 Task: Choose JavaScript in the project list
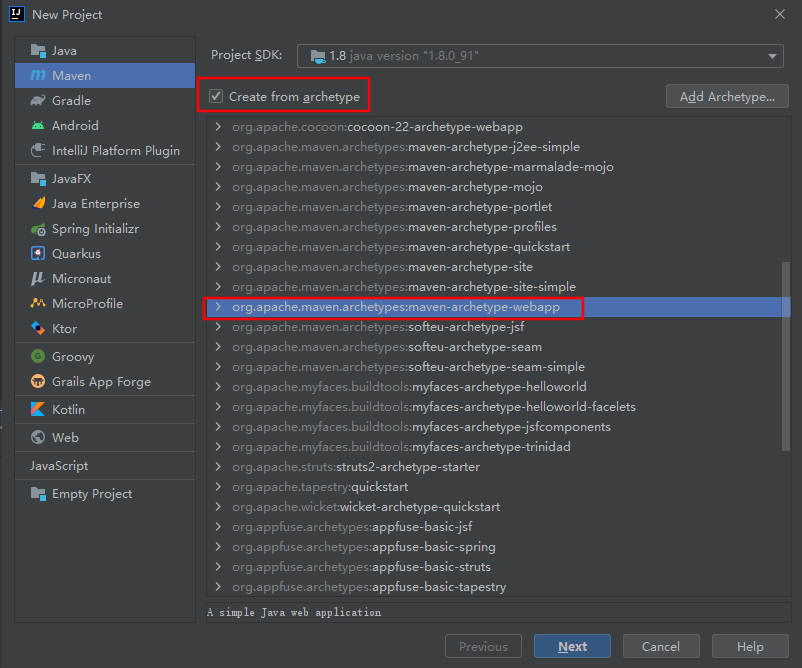tap(105, 465)
